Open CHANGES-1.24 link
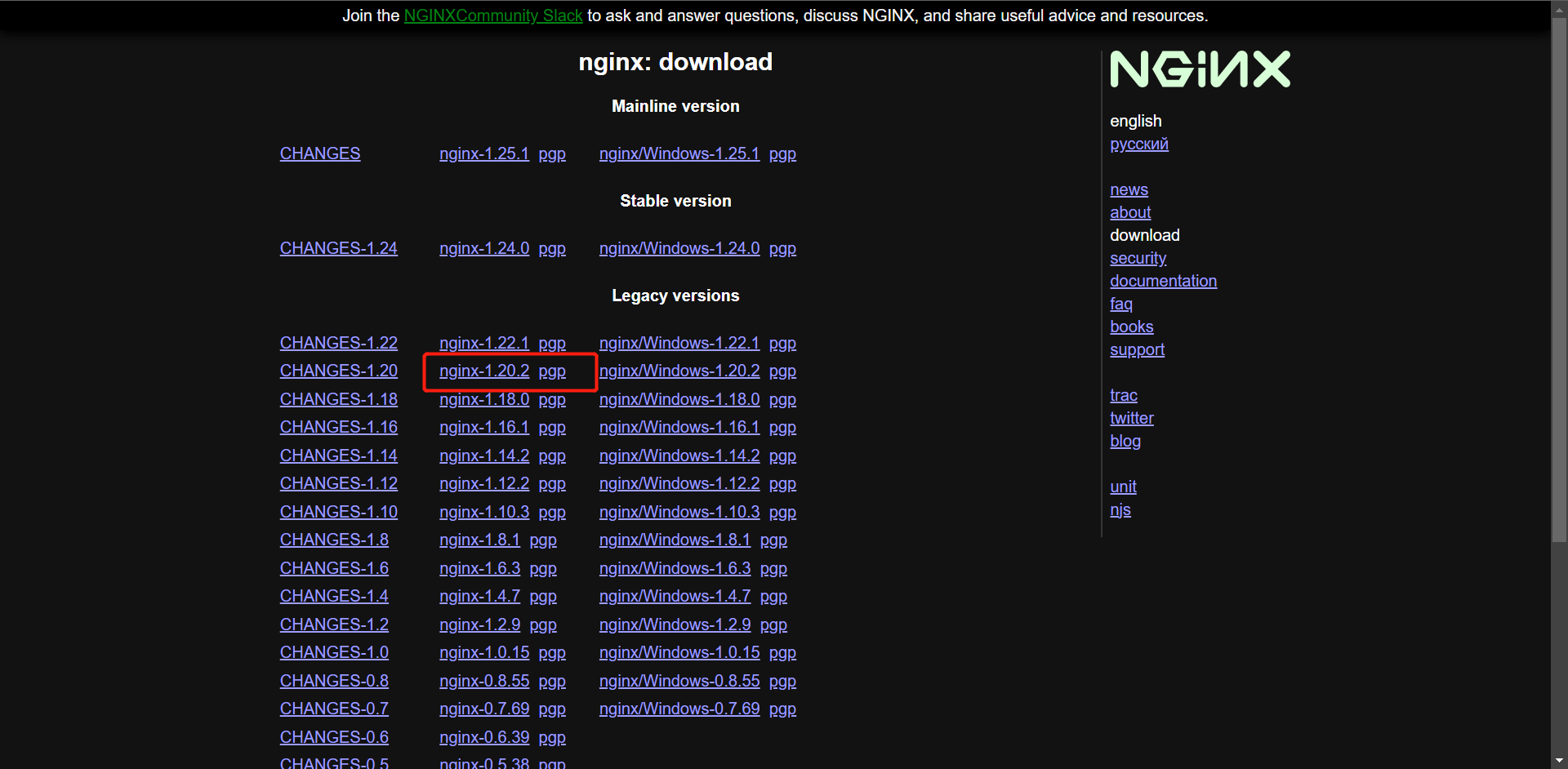Image resolution: width=1568 pixels, height=769 pixels. pos(339,248)
